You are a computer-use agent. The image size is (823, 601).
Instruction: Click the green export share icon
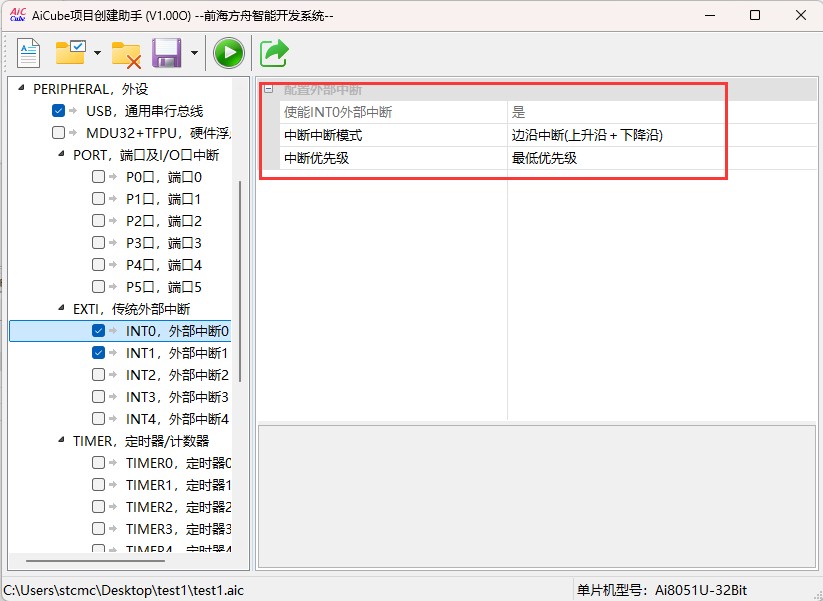[x=274, y=53]
